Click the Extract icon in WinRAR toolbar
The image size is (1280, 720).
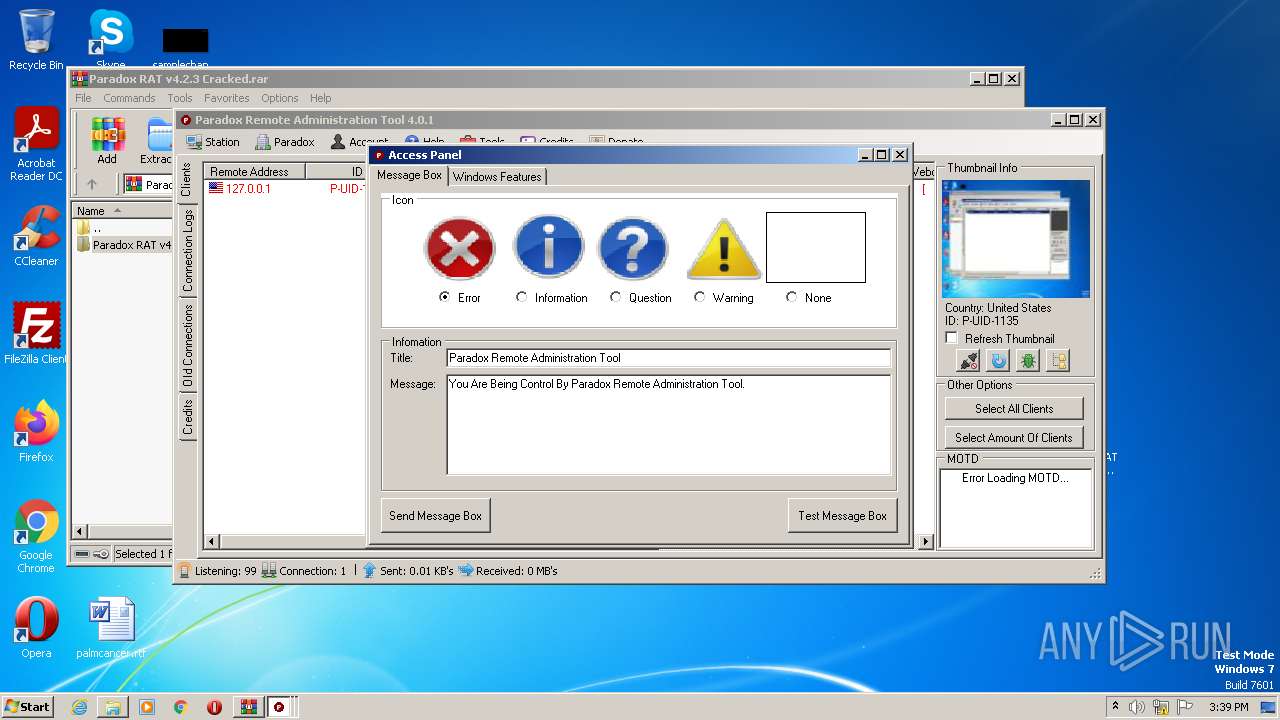155,141
